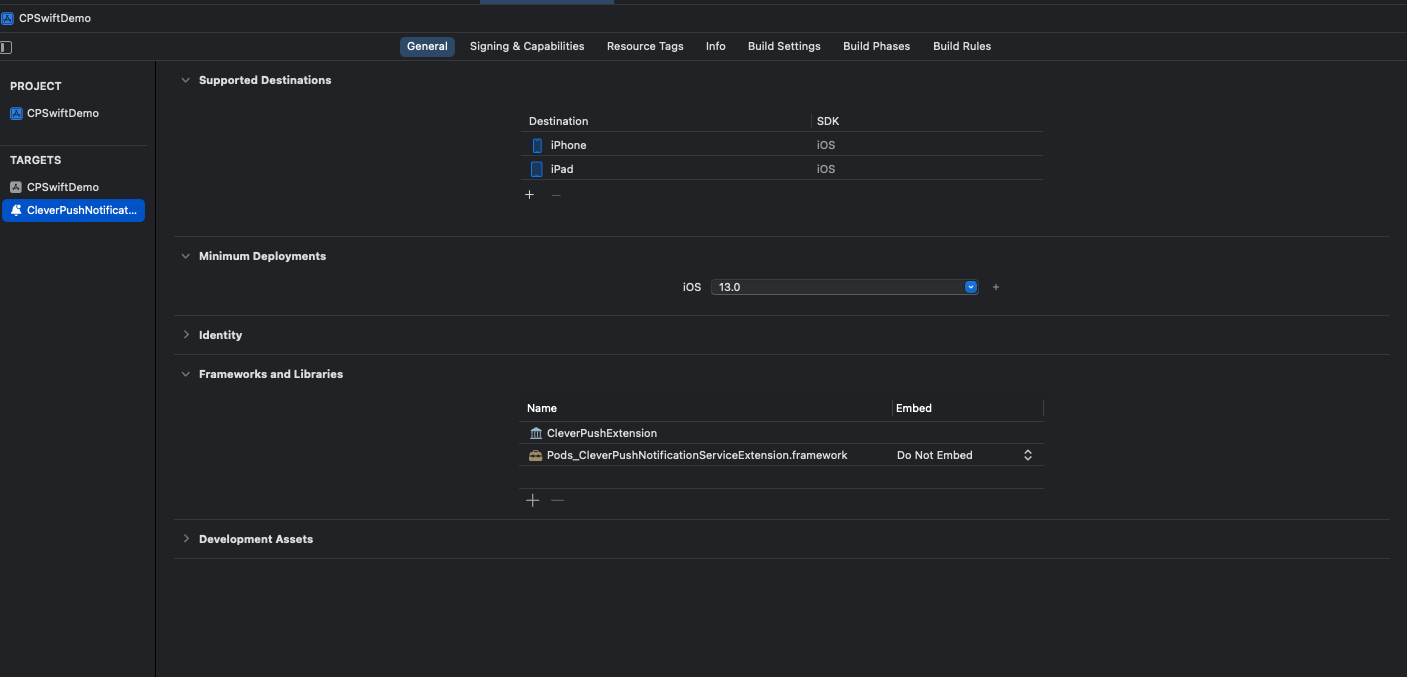Select CPSwiftDemo under PROJECT
Image resolution: width=1407 pixels, height=677 pixels.
click(62, 113)
